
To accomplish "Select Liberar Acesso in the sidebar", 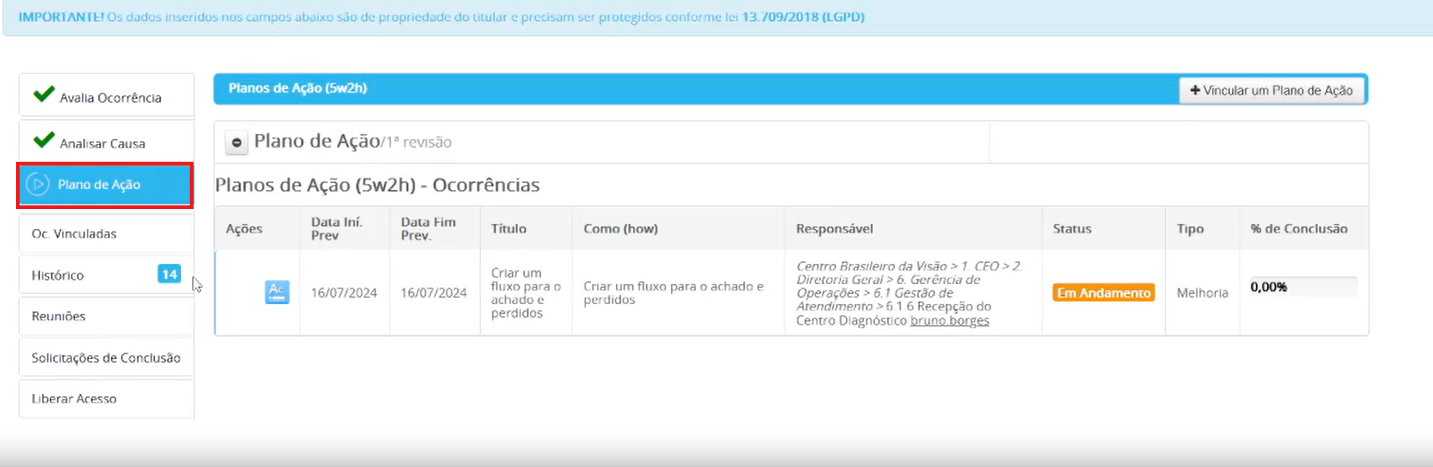I will coord(74,399).
